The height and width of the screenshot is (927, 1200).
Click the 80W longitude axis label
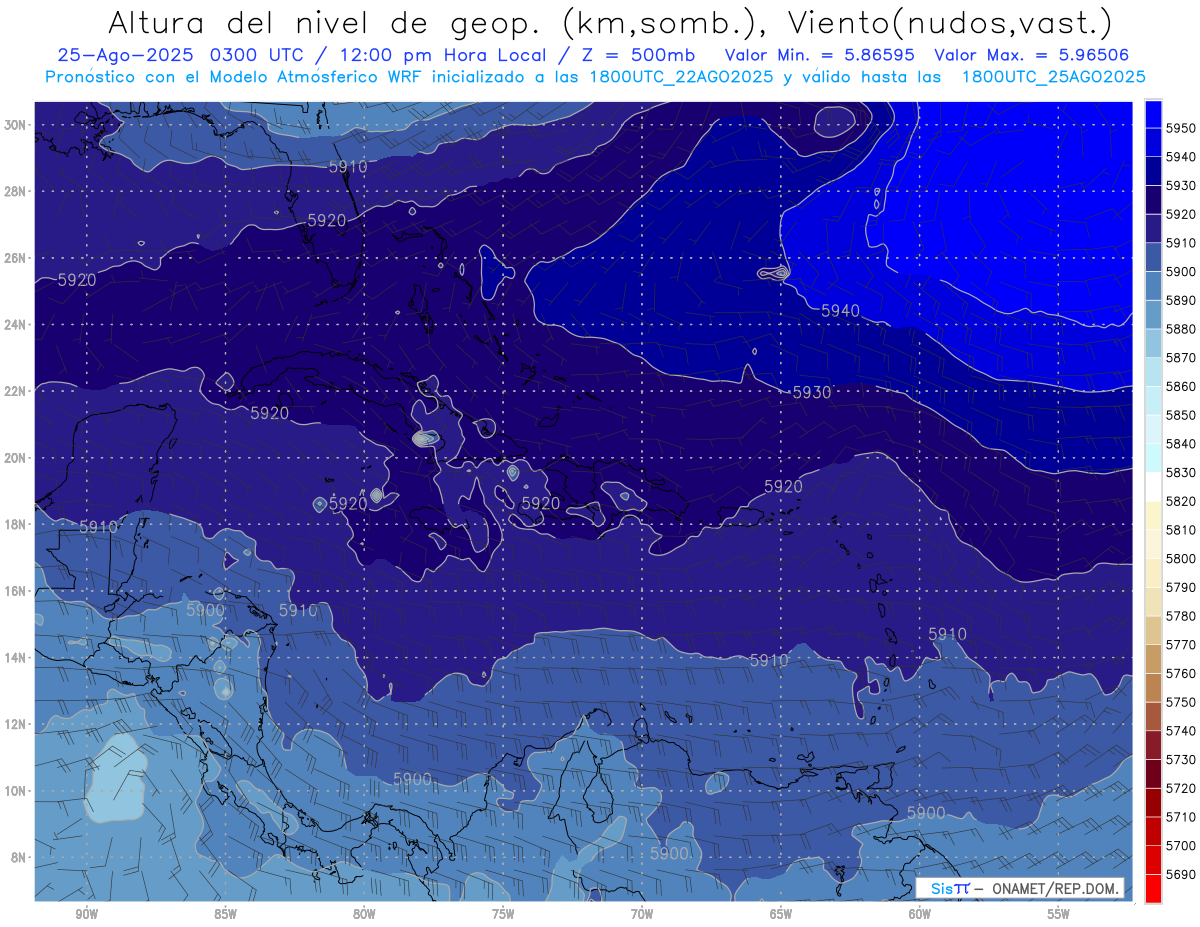coord(364,914)
